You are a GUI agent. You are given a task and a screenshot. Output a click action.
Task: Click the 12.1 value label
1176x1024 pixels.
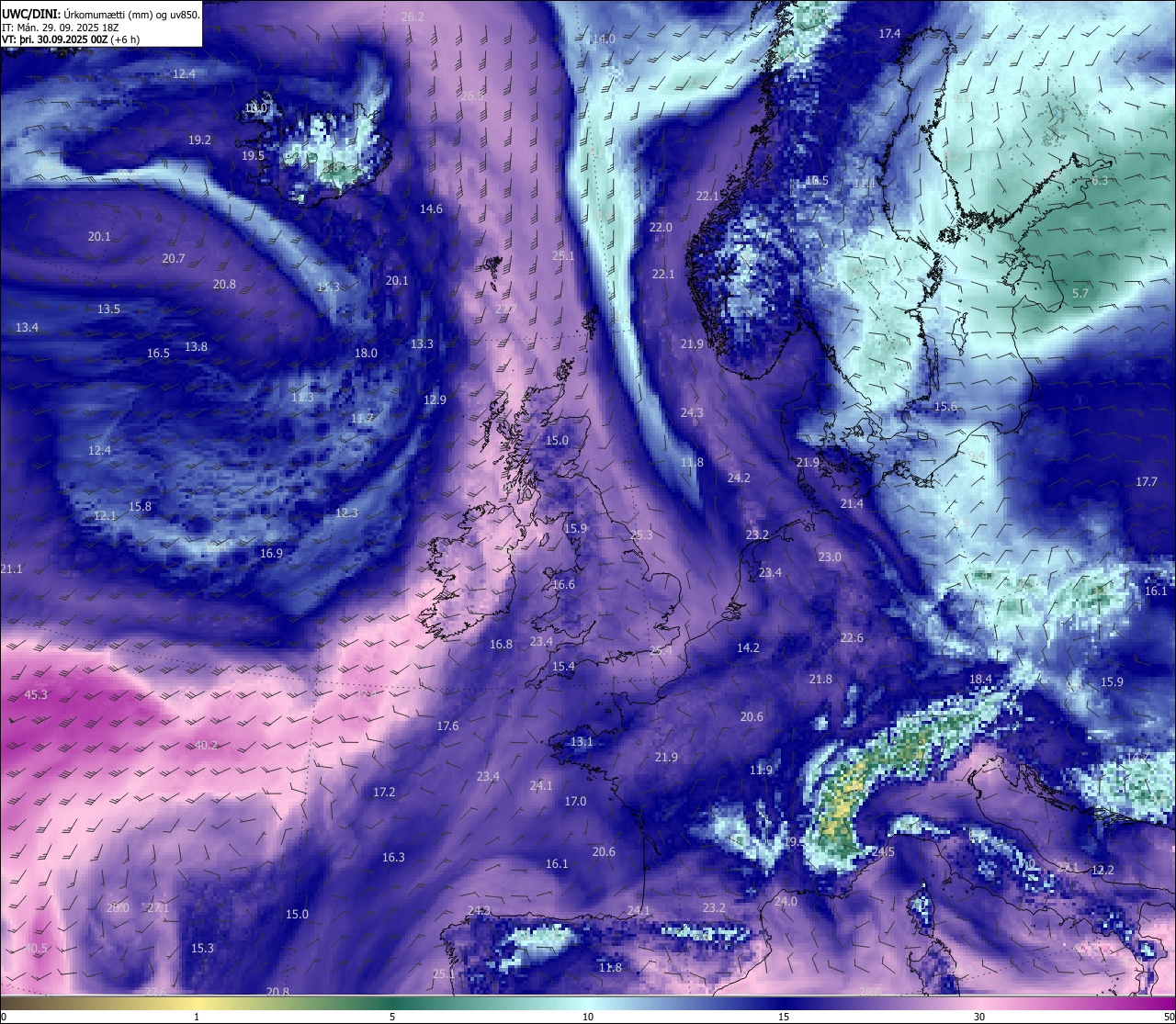pyautogui.click(x=105, y=516)
